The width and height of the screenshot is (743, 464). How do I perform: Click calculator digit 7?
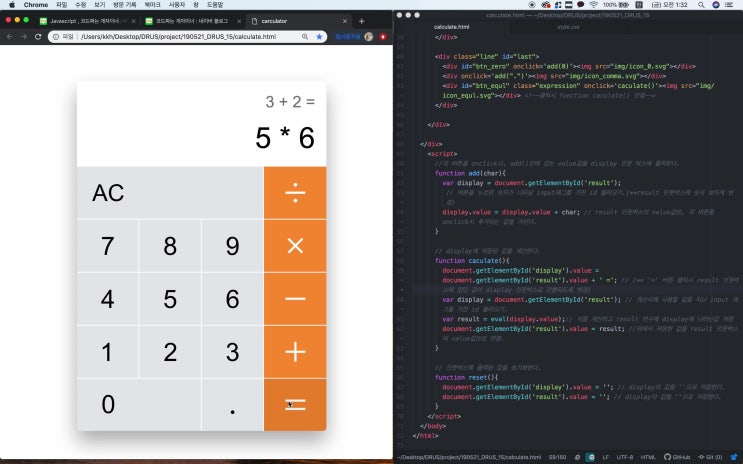(108, 246)
